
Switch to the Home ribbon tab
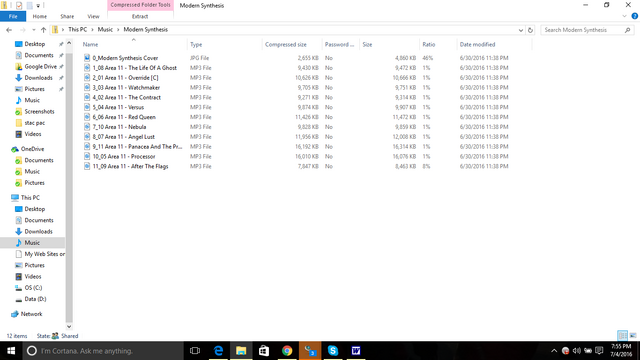pos(40,16)
